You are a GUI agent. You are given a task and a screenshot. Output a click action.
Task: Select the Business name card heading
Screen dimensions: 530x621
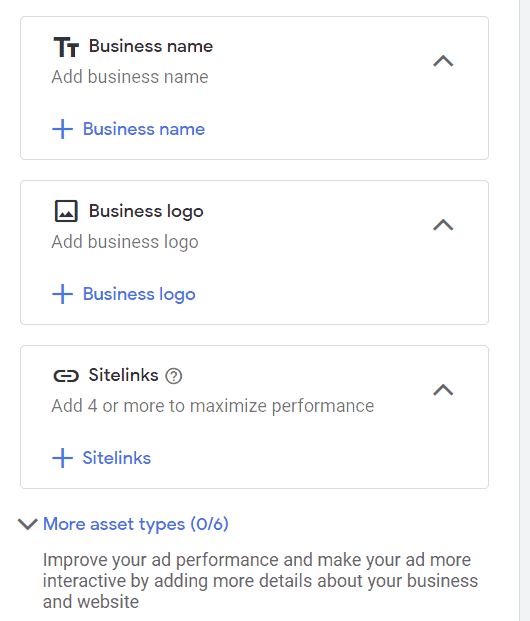[x=151, y=46]
